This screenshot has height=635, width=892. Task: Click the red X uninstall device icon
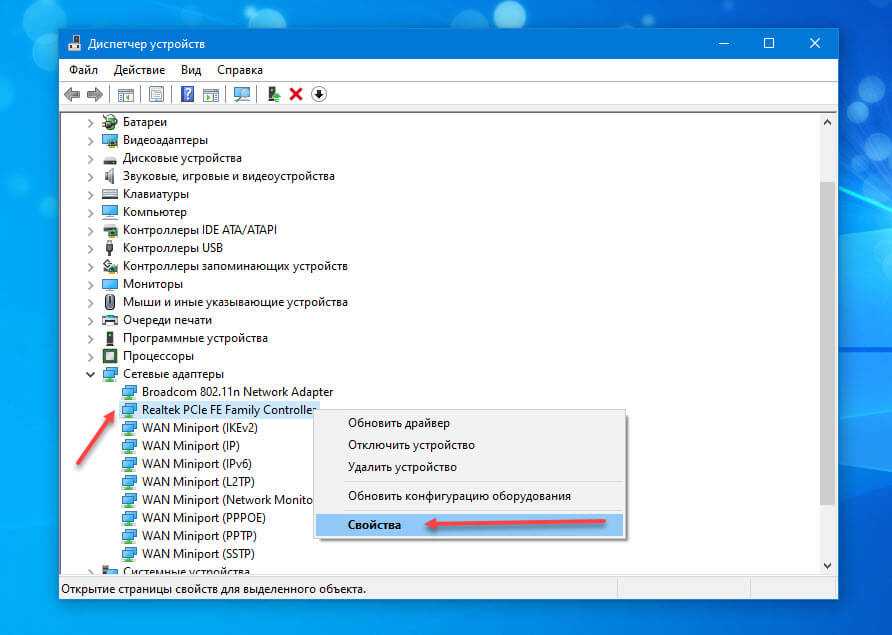point(296,94)
